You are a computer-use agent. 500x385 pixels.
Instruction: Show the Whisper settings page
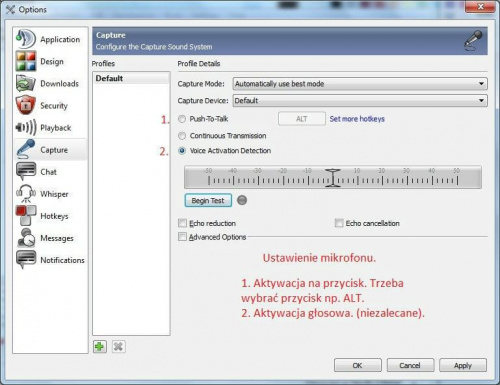click(x=54, y=194)
